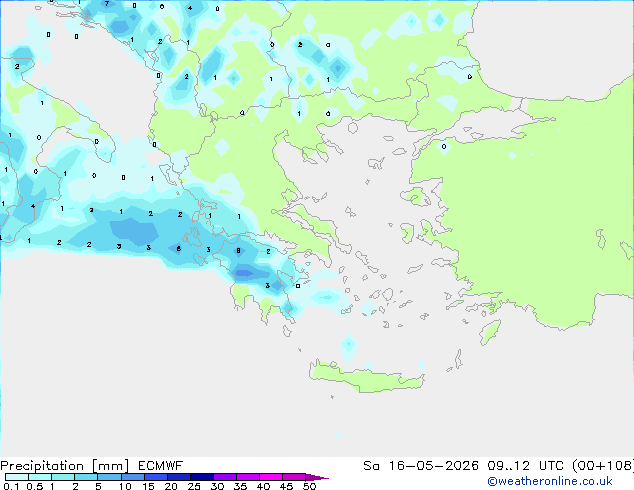The width and height of the screenshot is (634, 490).
Task: Click the '0.1' legend value label
Action: [x=11, y=486]
